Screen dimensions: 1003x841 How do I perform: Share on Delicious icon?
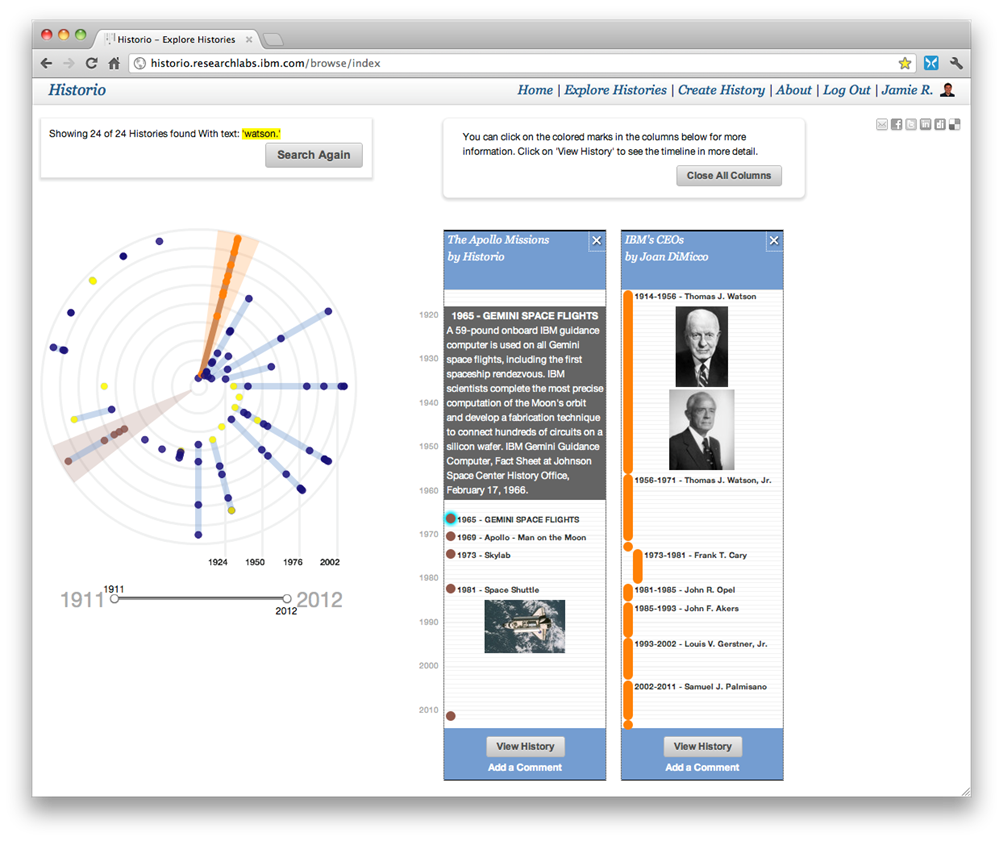click(x=954, y=124)
